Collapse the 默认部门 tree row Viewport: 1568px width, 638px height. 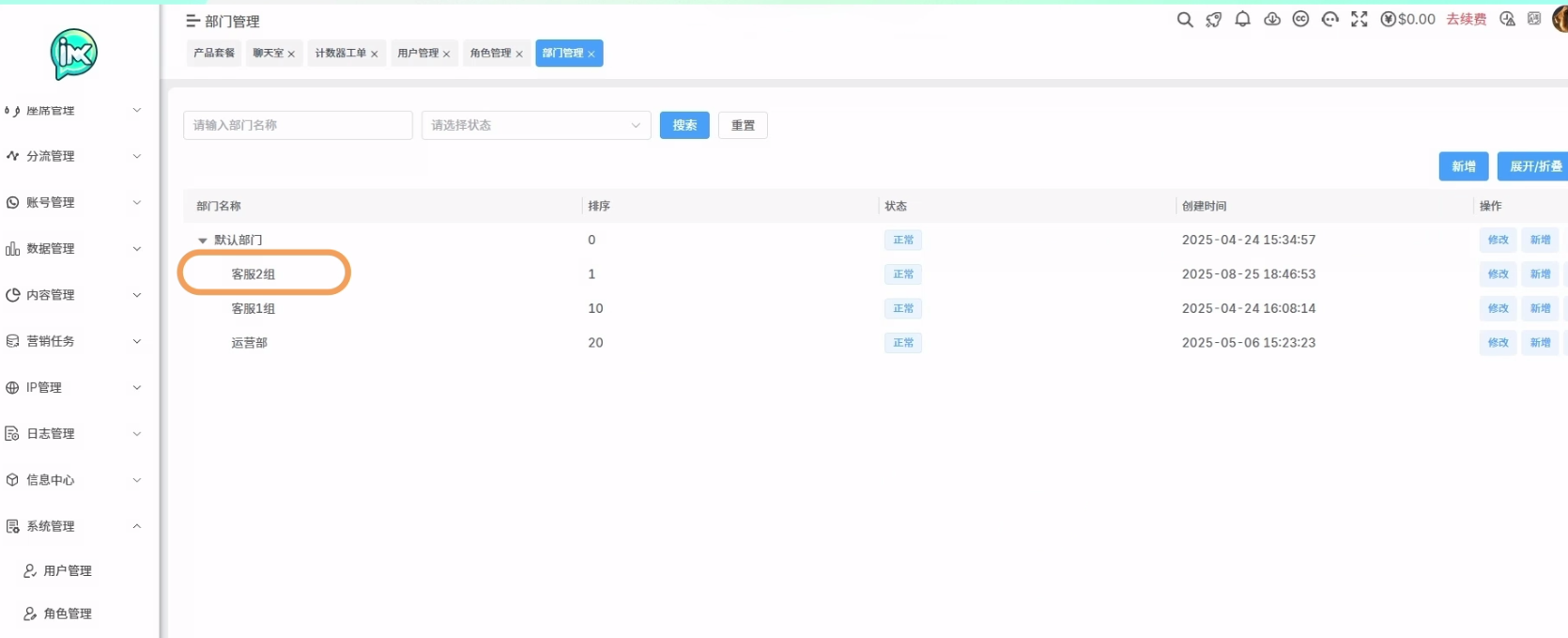[203, 241]
